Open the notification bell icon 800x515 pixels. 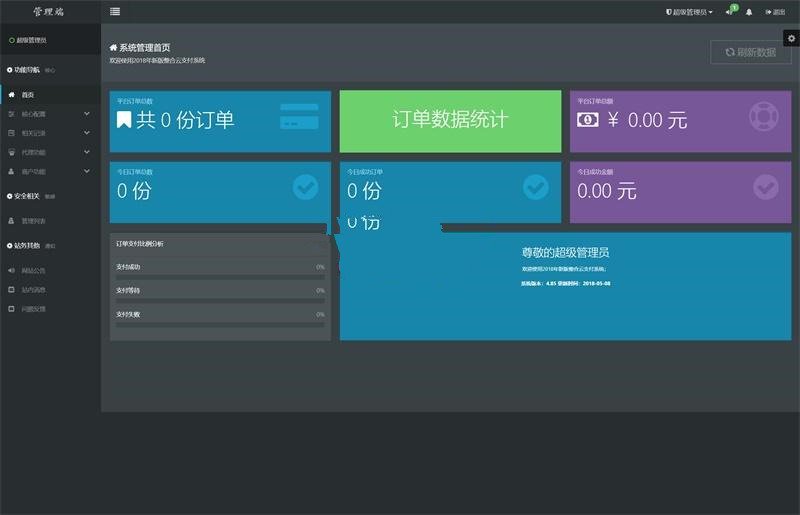(748, 12)
